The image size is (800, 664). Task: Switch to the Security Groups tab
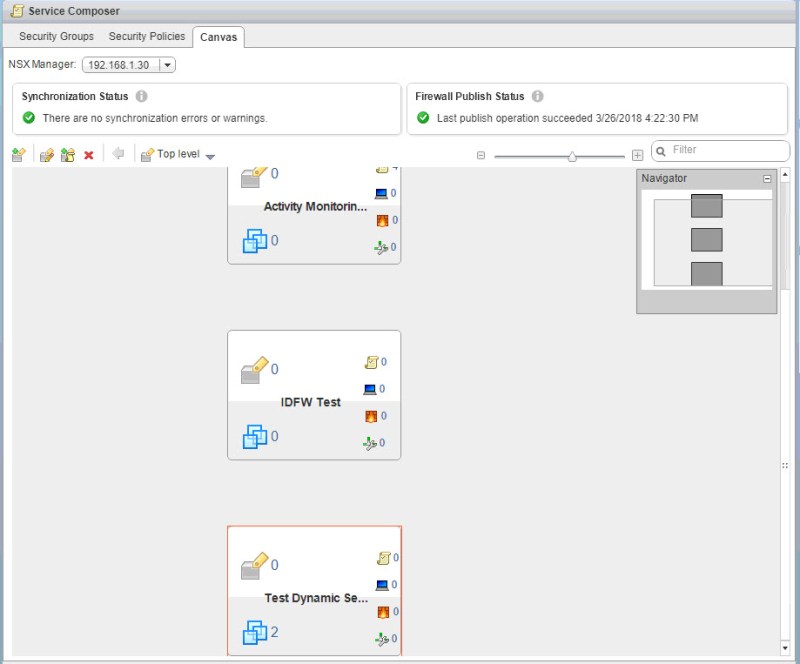(56, 37)
